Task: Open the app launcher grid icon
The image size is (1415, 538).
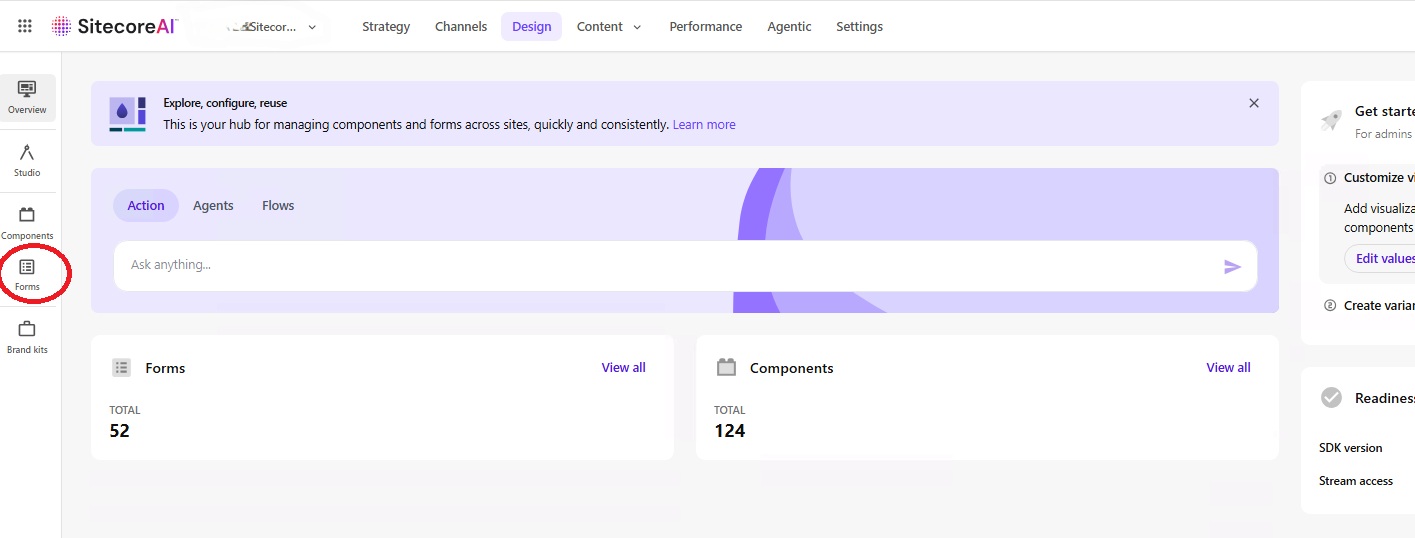Action: [25, 26]
